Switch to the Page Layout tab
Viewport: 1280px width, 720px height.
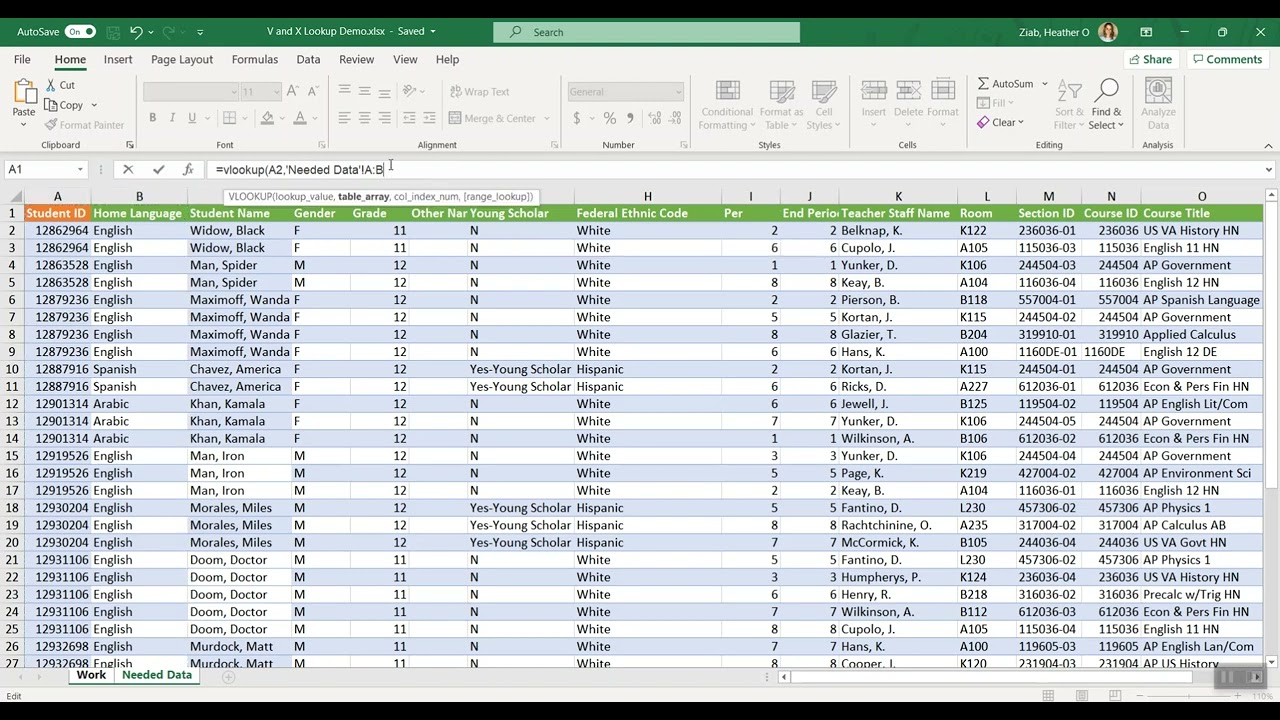pos(182,60)
